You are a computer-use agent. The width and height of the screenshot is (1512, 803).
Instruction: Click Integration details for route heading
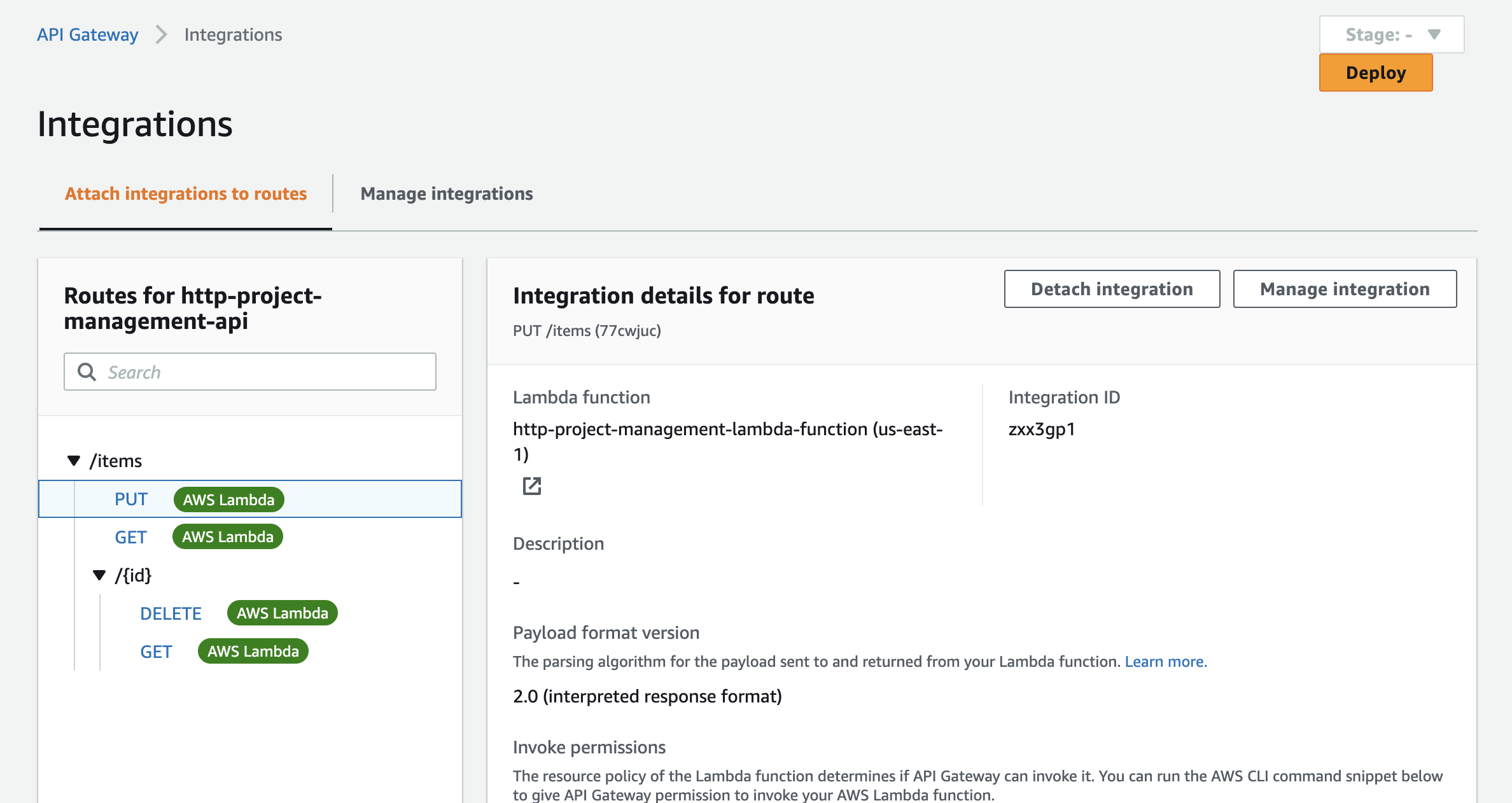pos(663,295)
